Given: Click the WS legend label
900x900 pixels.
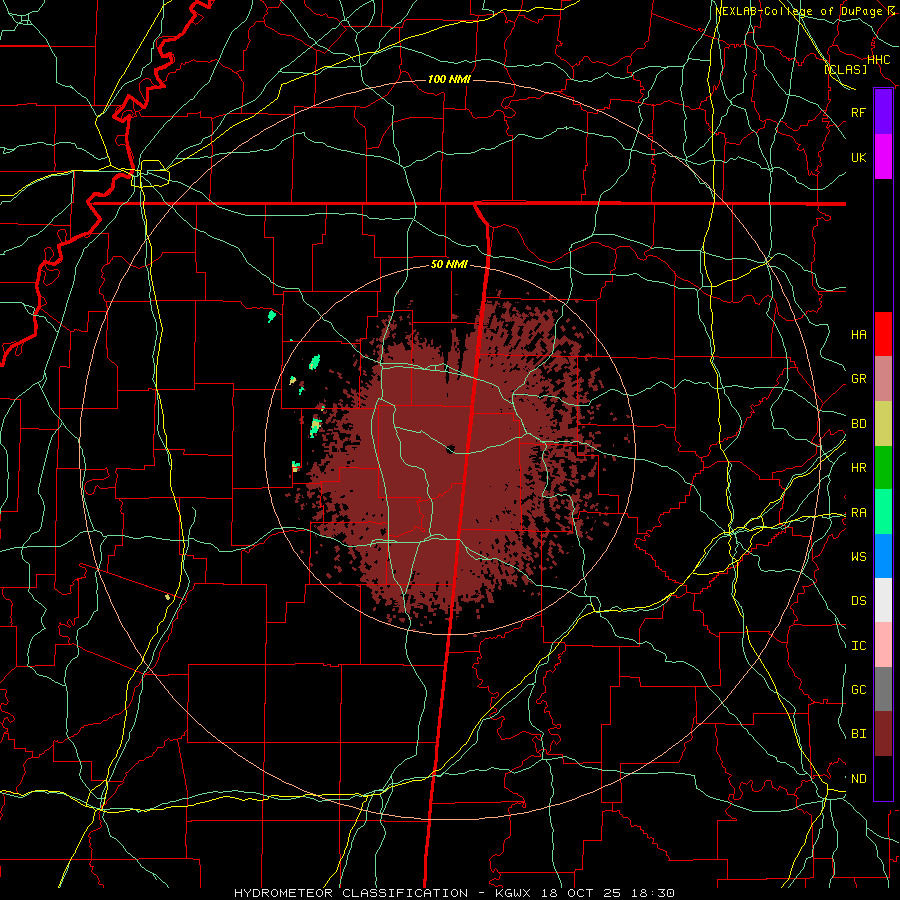Looking at the screenshot, I should pos(858,556).
